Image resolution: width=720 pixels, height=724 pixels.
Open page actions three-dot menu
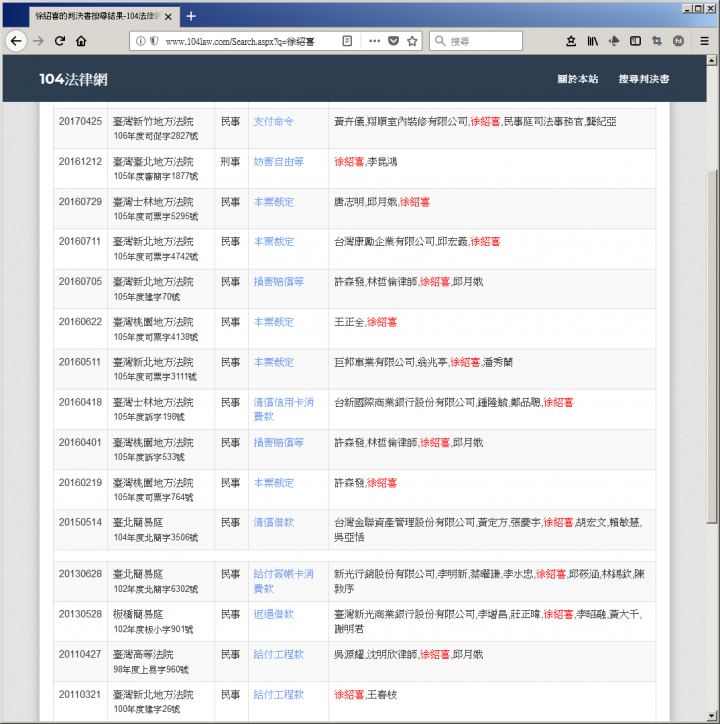375,41
